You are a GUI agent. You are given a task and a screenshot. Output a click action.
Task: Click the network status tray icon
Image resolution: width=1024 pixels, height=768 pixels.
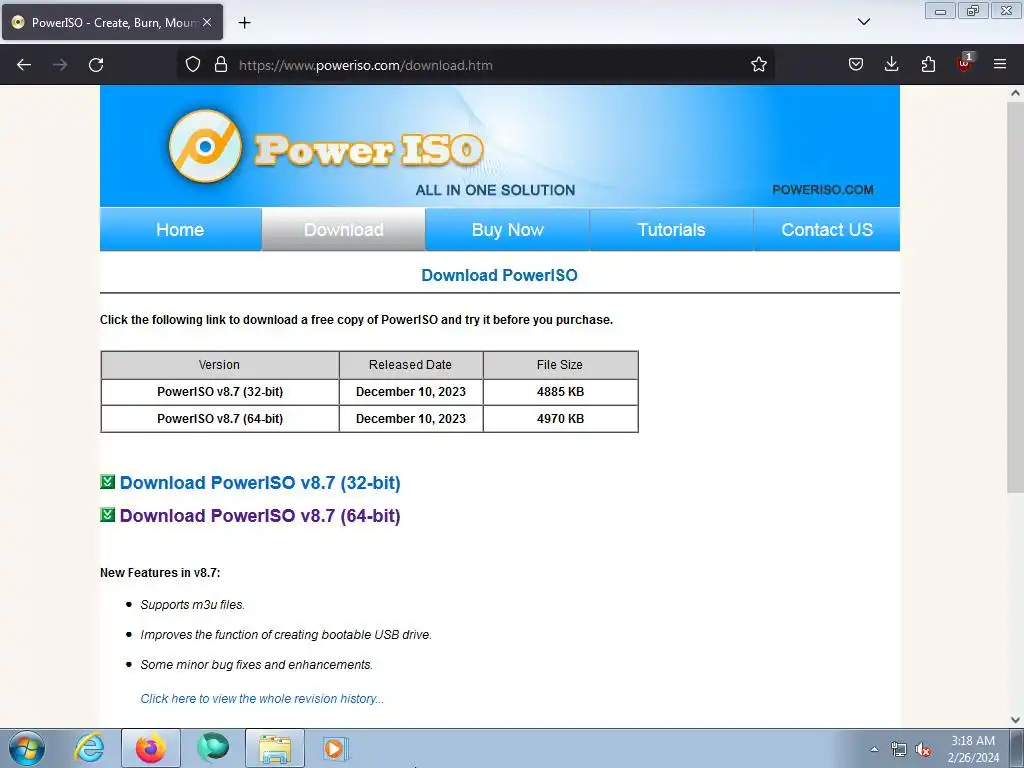pyautogui.click(x=899, y=749)
